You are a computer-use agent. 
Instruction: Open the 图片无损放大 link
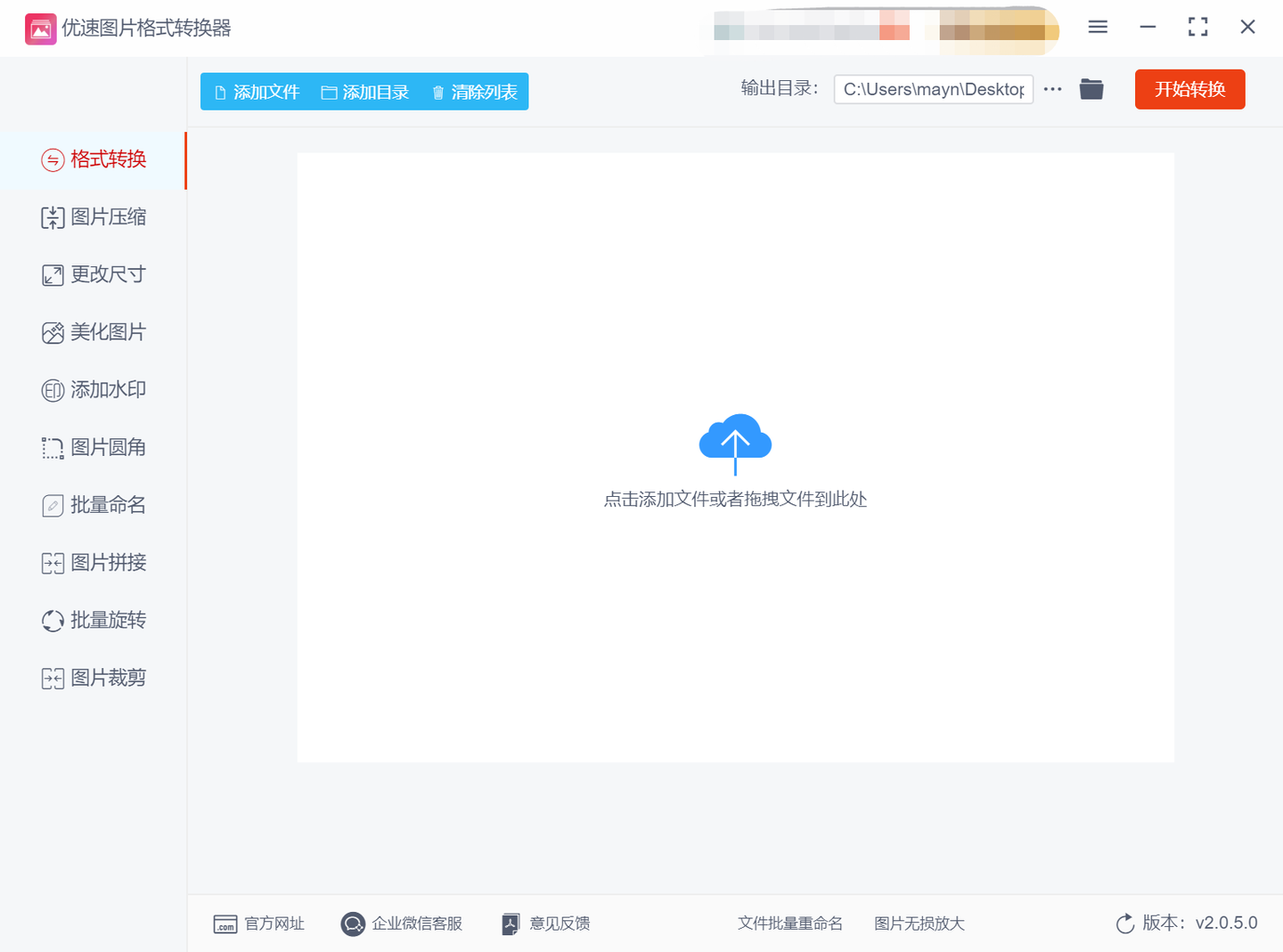click(x=919, y=924)
